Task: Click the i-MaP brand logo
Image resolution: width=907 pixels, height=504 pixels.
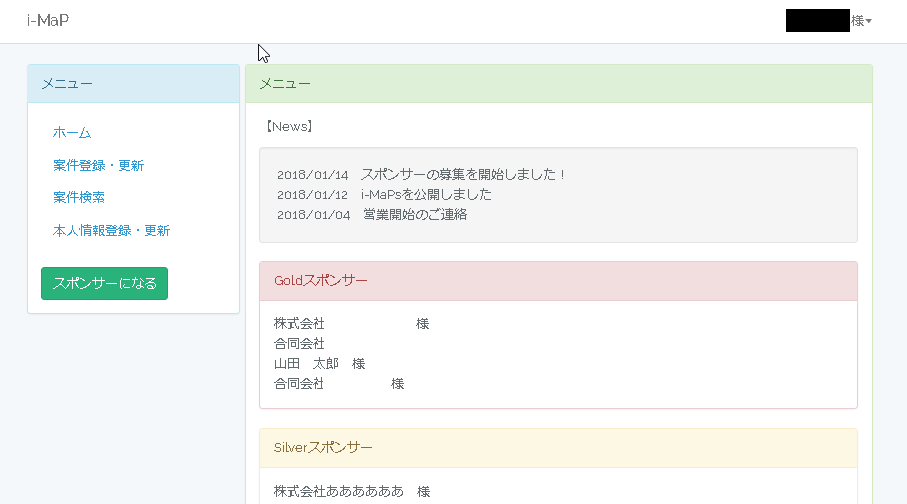Action: pos(48,21)
